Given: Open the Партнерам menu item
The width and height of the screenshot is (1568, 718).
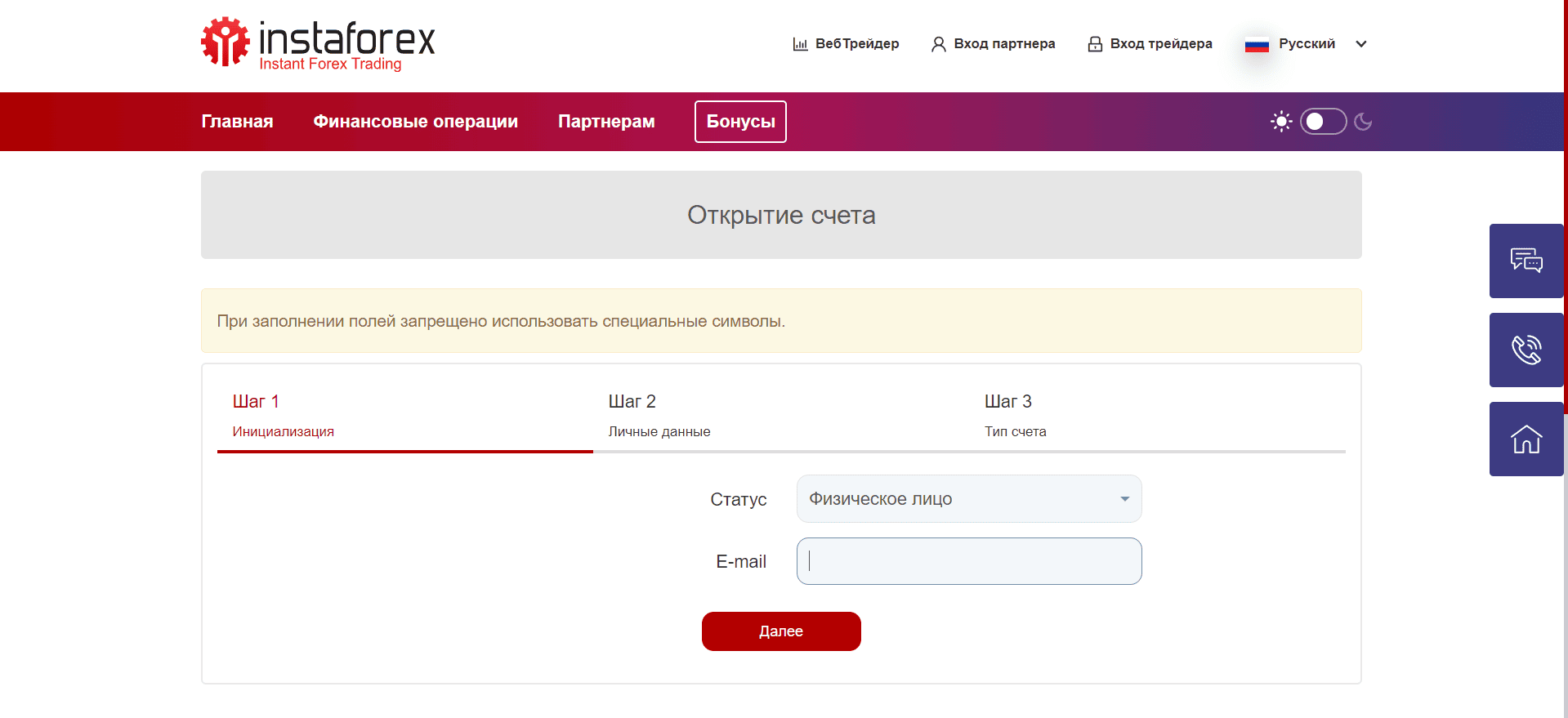Looking at the screenshot, I should pyautogui.click(x=606, y=122).
